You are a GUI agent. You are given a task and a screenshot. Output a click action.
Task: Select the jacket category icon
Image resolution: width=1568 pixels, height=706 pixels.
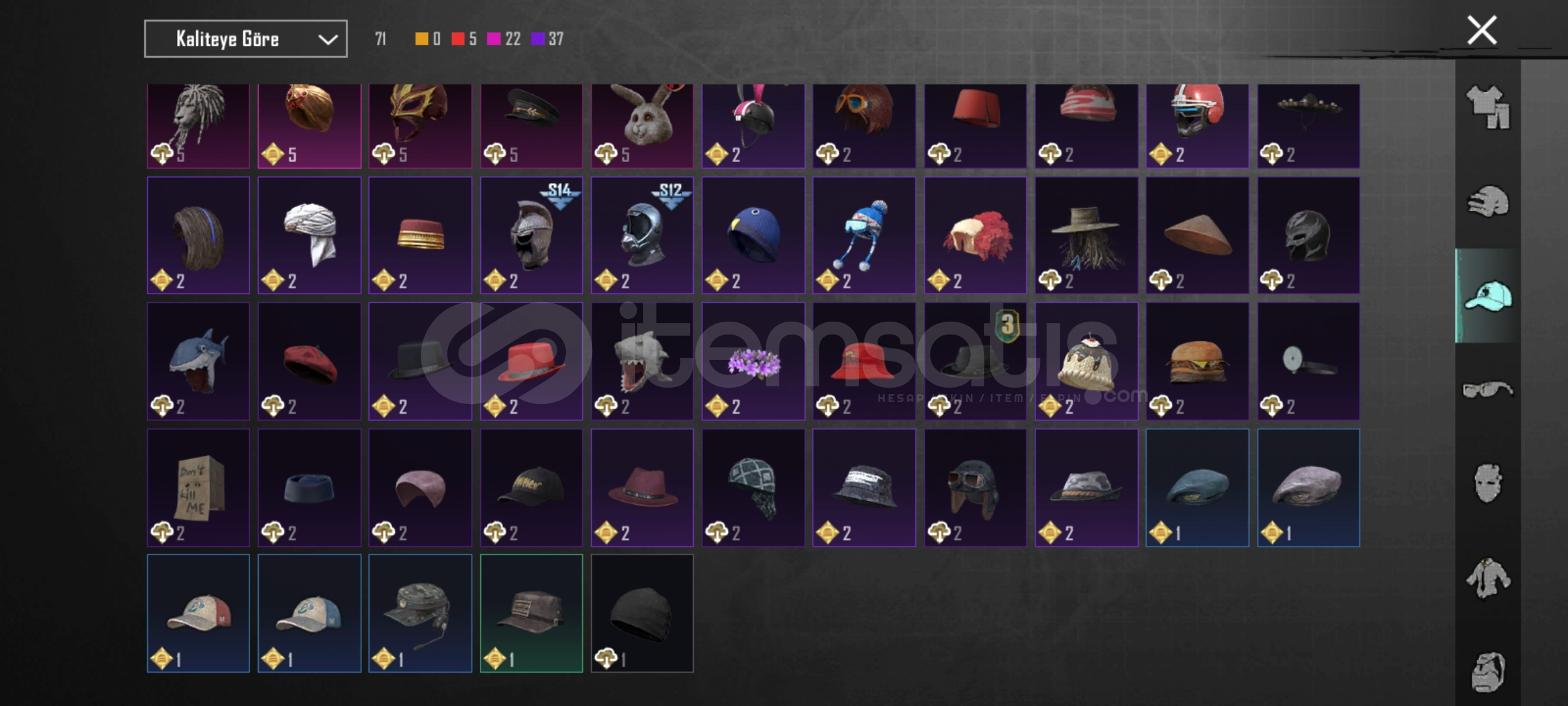coord(1488,577)
